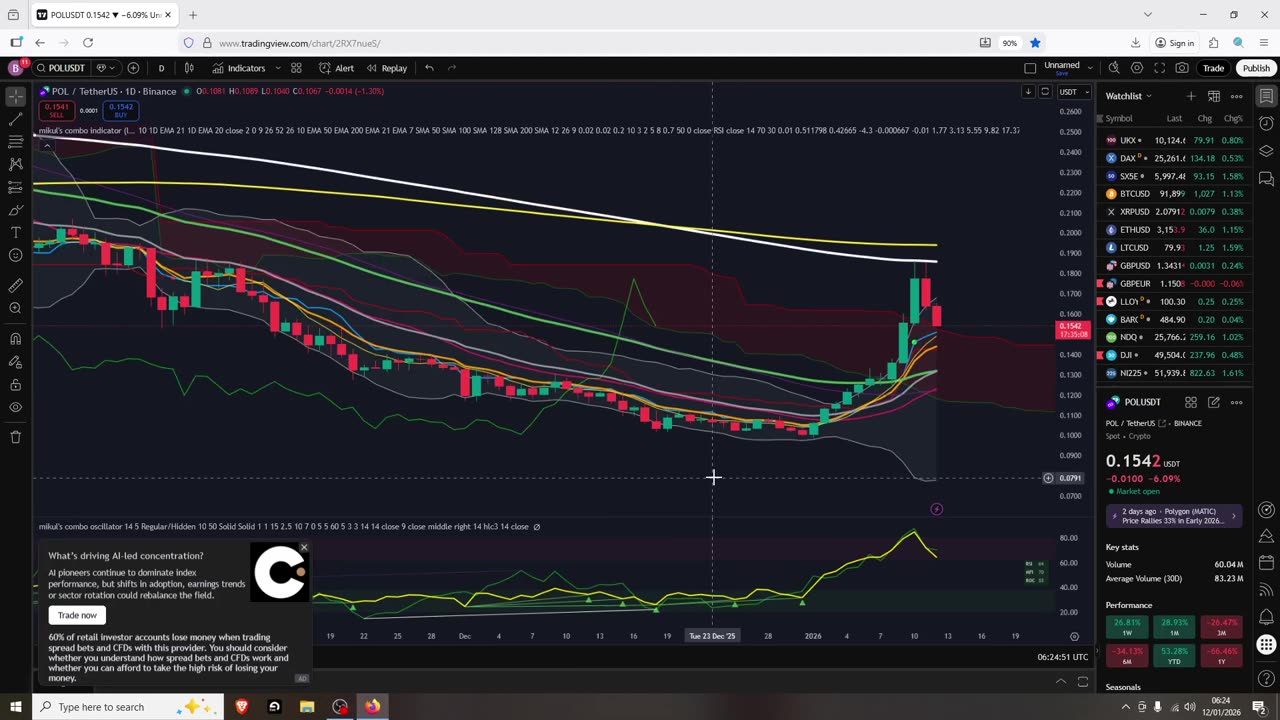Select the ruler measure tool
Image resolution: width=1280 pixels, height=720 pixels.
coord(15,286)
